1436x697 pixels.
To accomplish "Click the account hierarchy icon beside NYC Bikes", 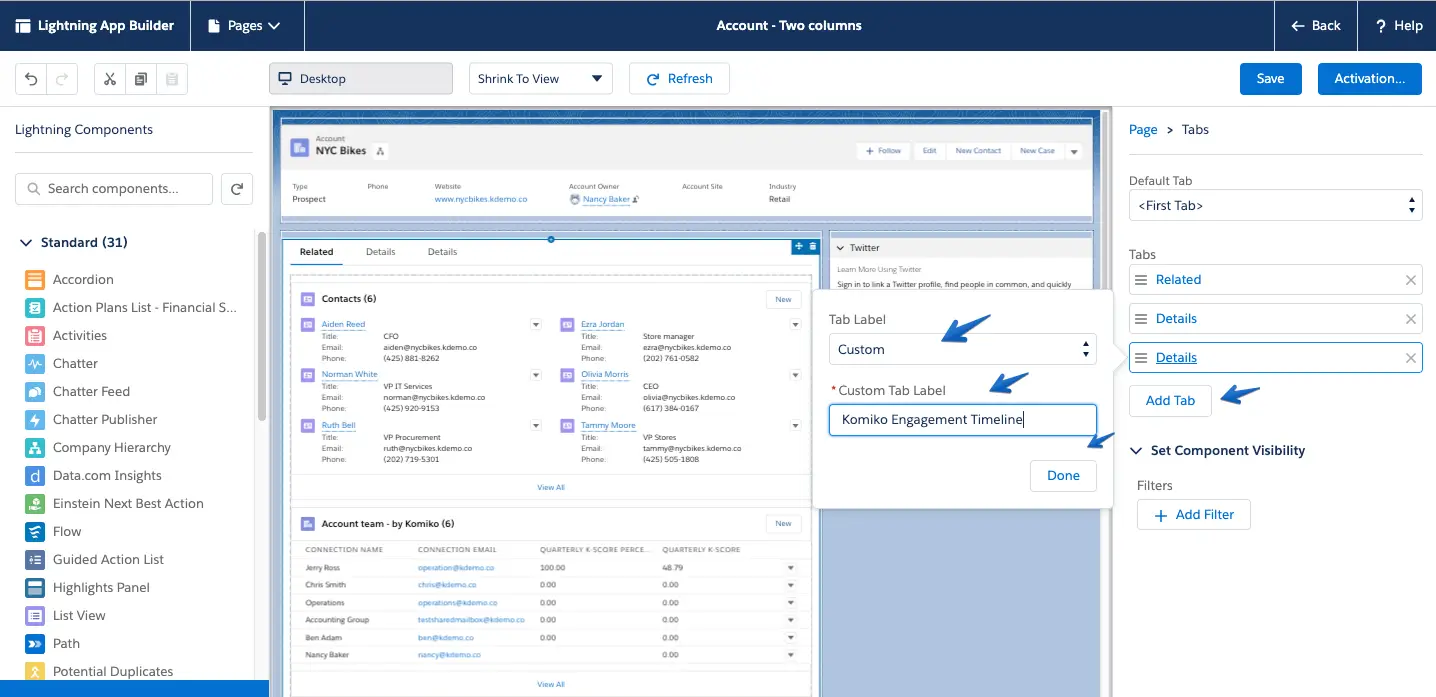I will (381, 151).
